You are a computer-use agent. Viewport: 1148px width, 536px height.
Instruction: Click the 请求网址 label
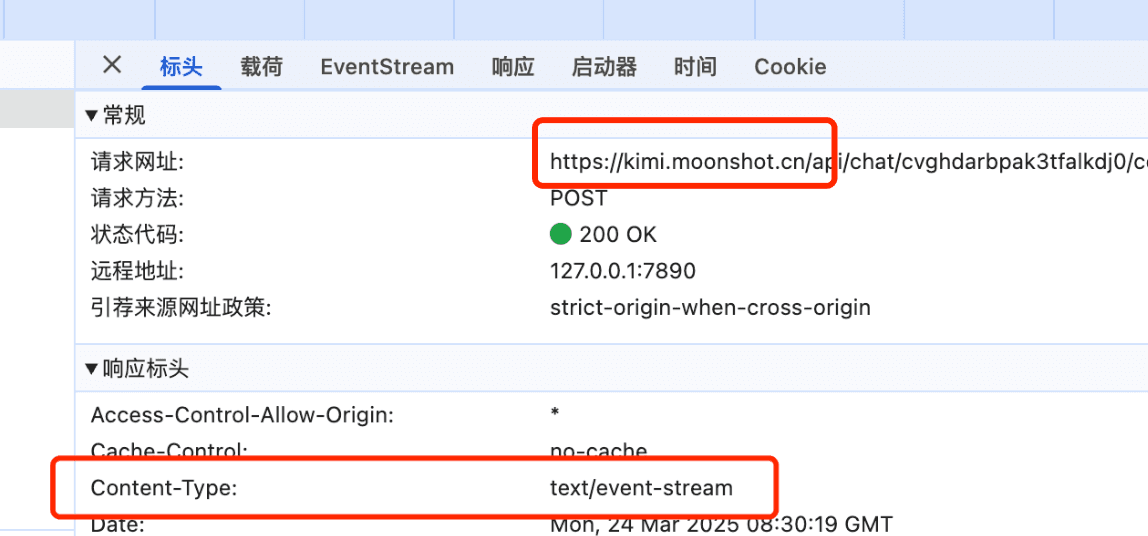[x=137, y=162]
